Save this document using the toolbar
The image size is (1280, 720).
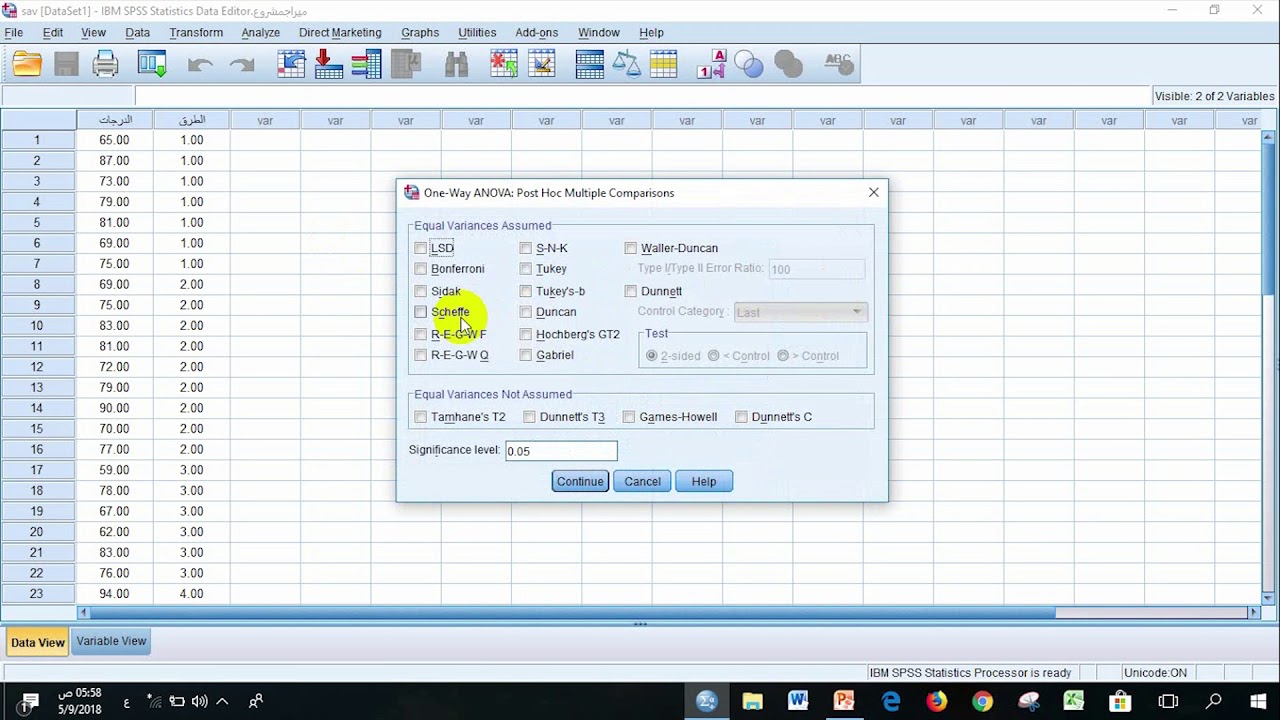click(66, 65)
